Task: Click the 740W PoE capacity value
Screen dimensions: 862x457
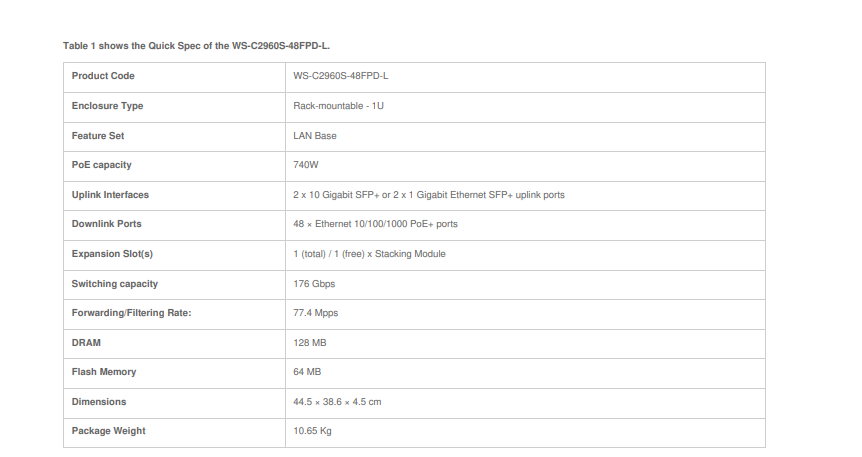Action: [x=305, y=165]
